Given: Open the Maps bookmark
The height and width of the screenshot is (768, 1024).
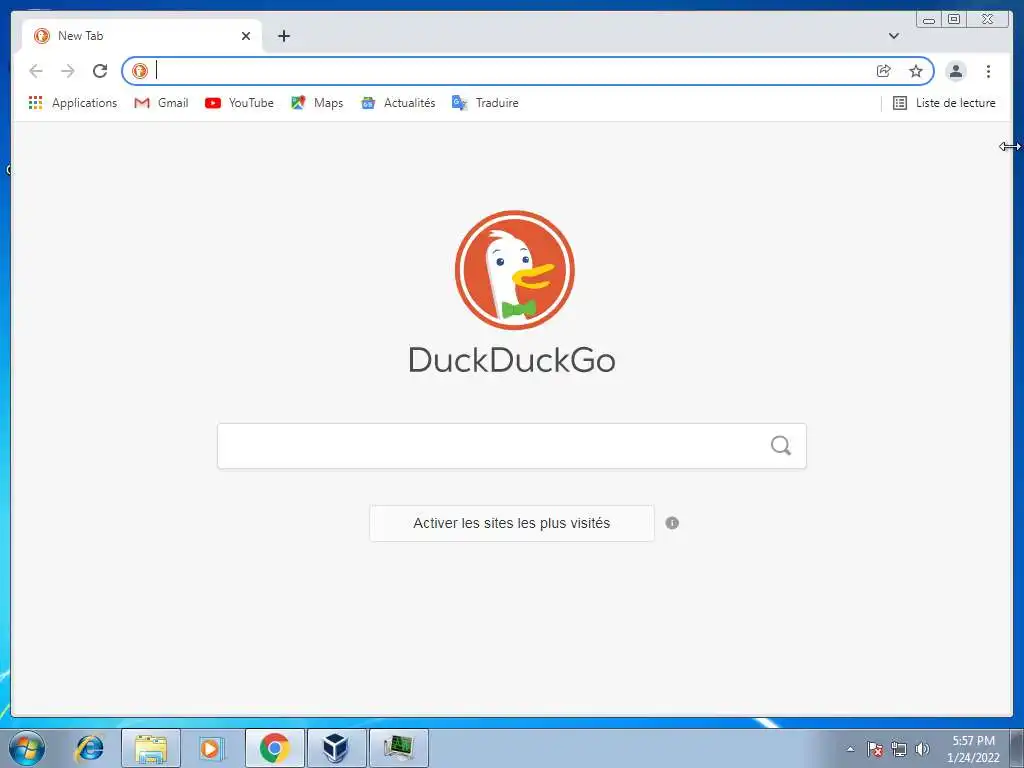Looking at the screenshot, I should click(x=317, y=103).
